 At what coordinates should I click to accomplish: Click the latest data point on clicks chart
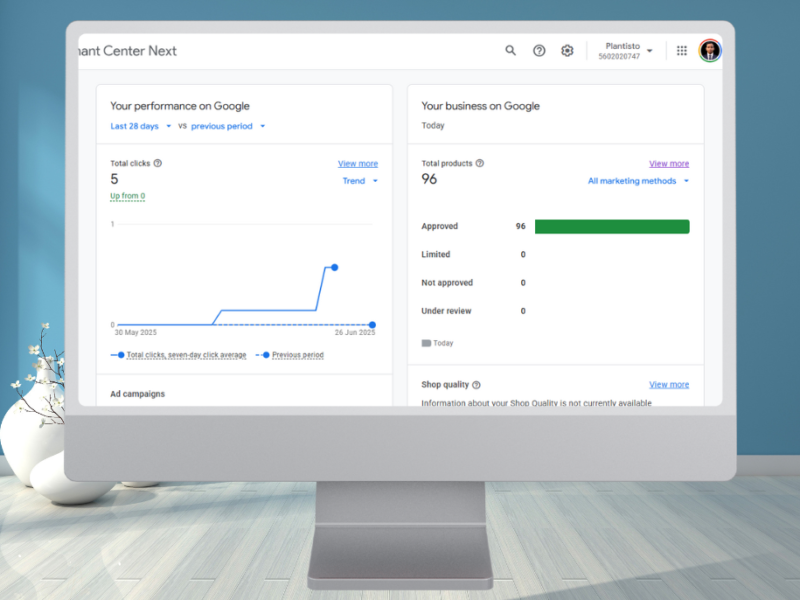(x=335, y=267)
